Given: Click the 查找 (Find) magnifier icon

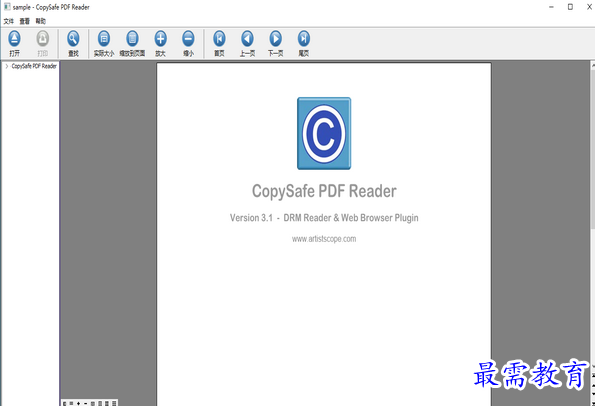Looking at the screenshot, I should 73,39.
